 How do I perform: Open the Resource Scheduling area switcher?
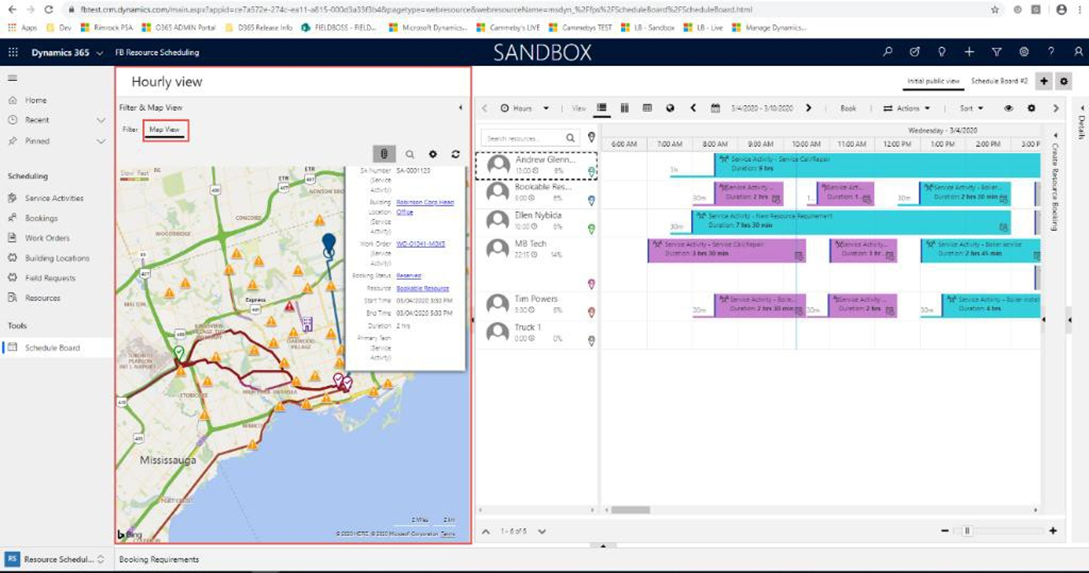(x=56, y=559)
